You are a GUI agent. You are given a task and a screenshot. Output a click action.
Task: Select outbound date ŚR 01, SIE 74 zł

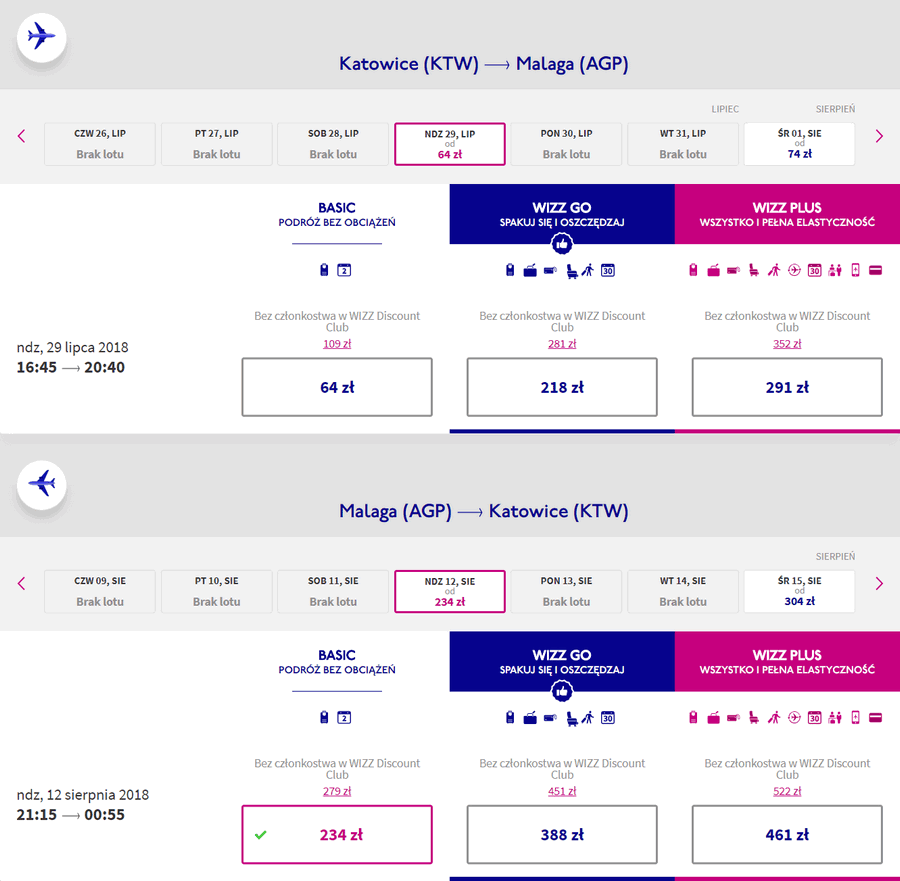[800, 144]
